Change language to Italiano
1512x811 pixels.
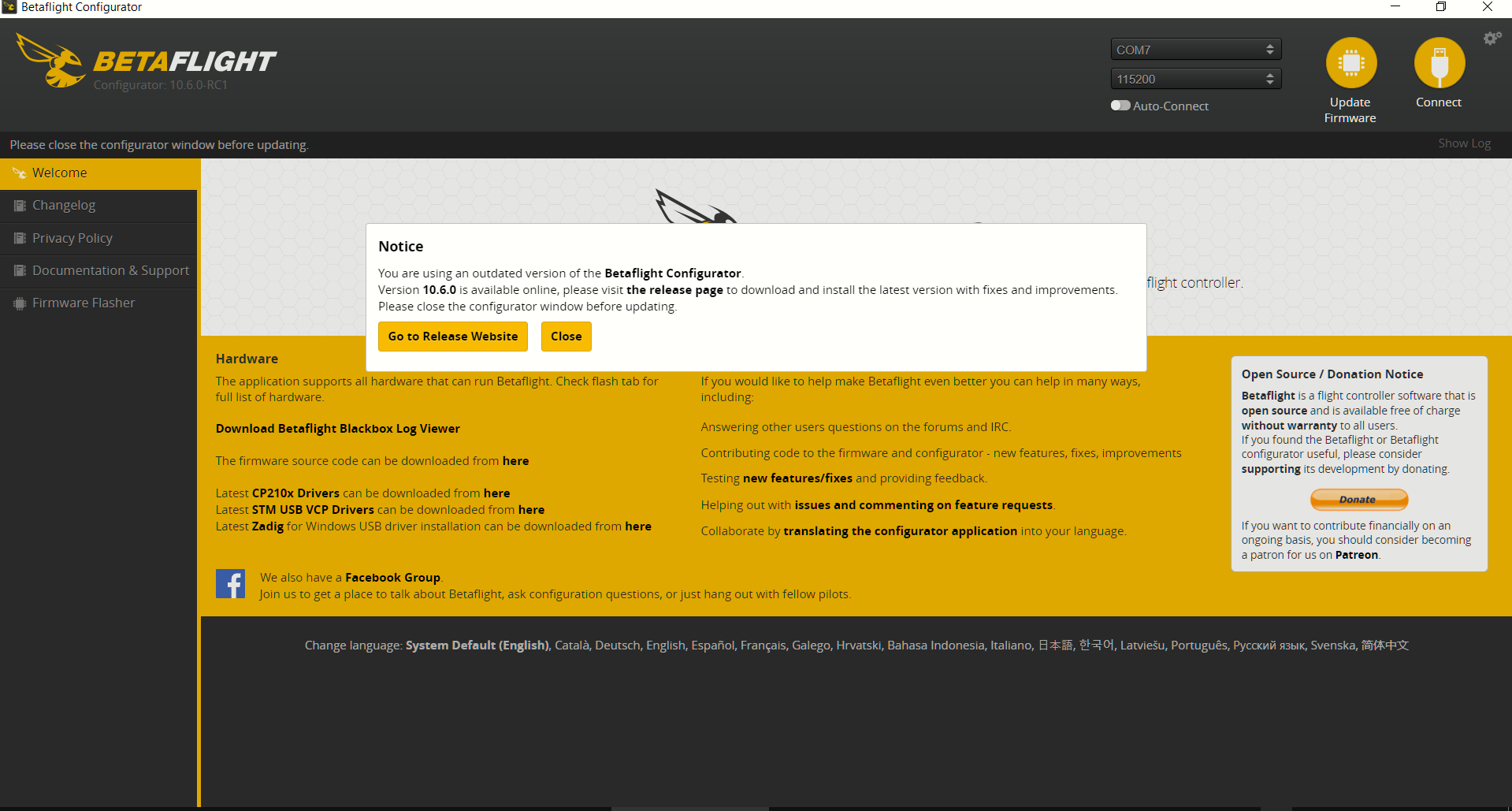1011,645
